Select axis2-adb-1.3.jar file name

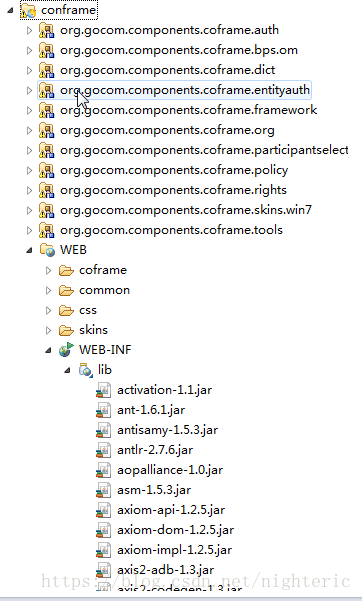(x=166, y=570)
